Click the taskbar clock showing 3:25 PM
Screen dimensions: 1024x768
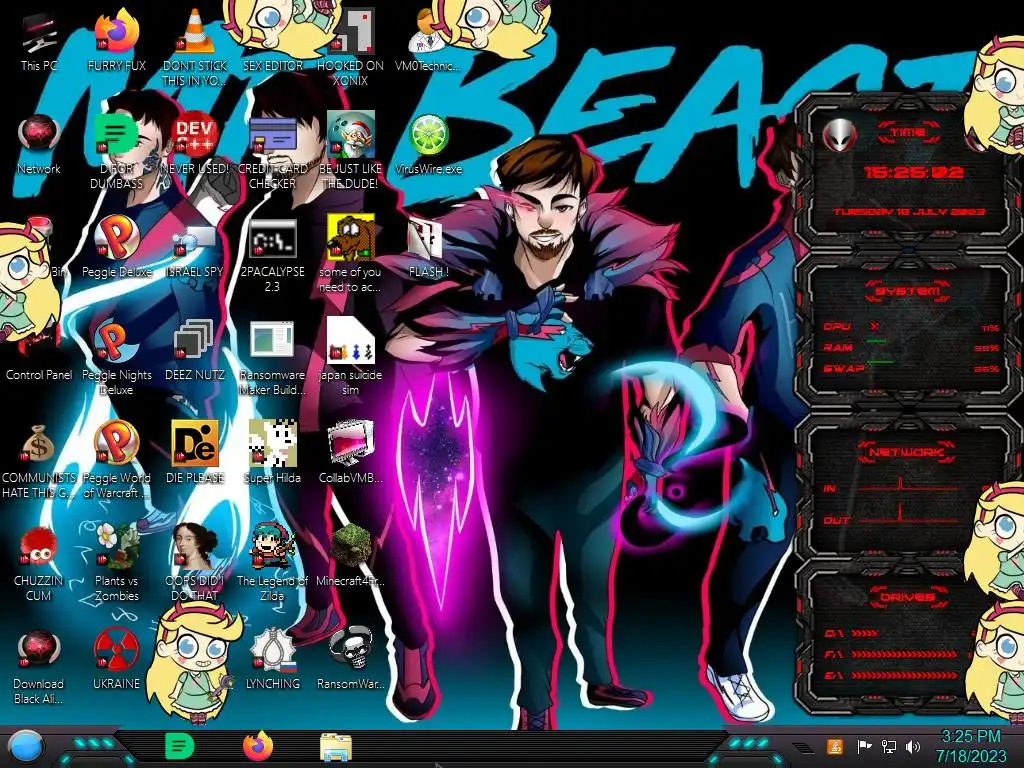click(x=970, y=746)
